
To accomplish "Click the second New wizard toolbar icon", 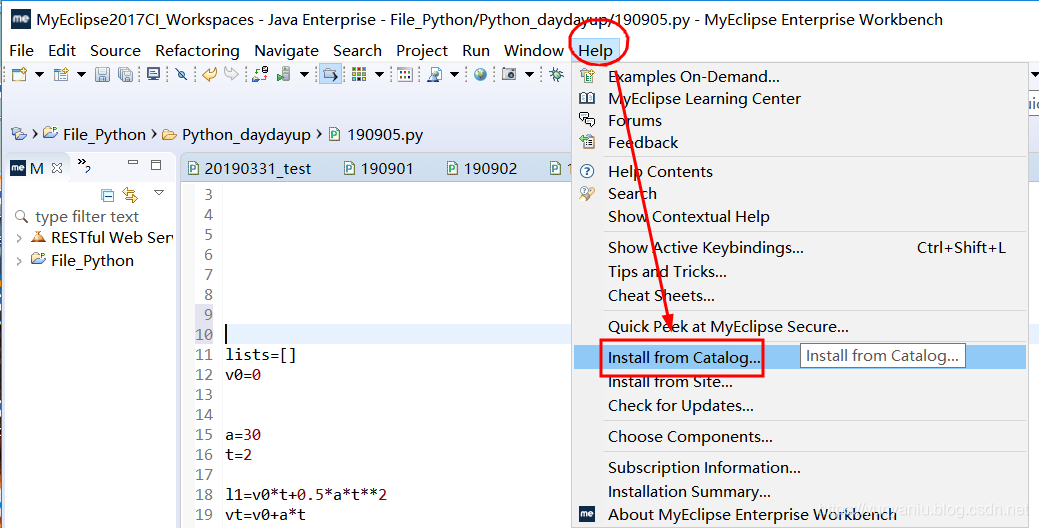I will [x=62, y=74].
